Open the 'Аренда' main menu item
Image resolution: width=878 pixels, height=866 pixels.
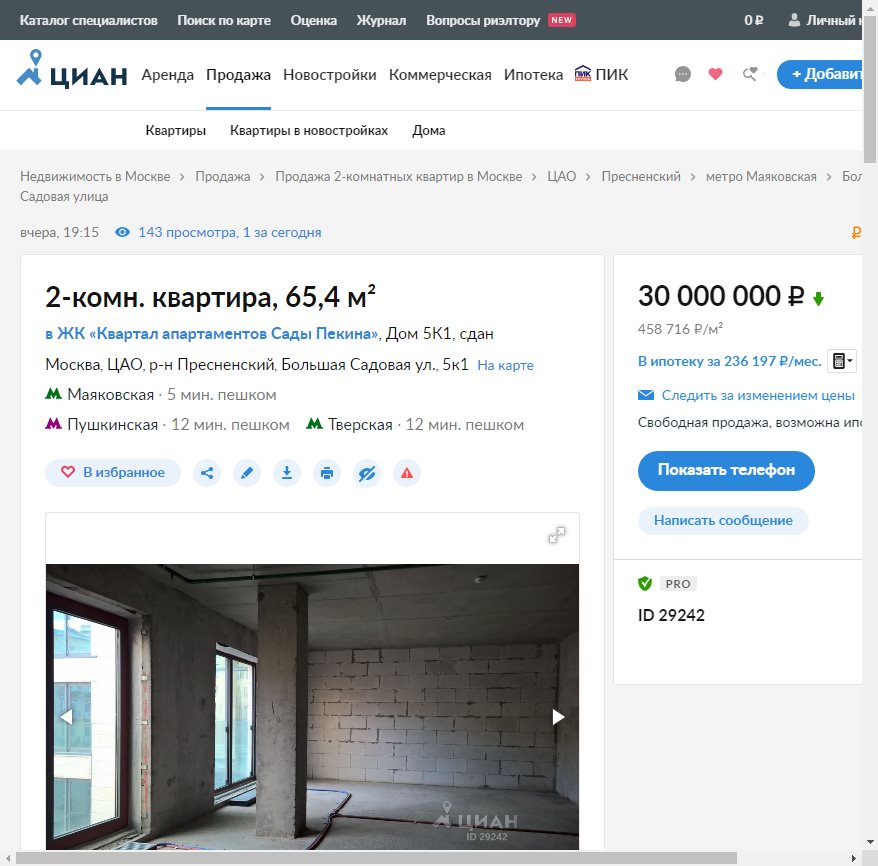(168, 75)
